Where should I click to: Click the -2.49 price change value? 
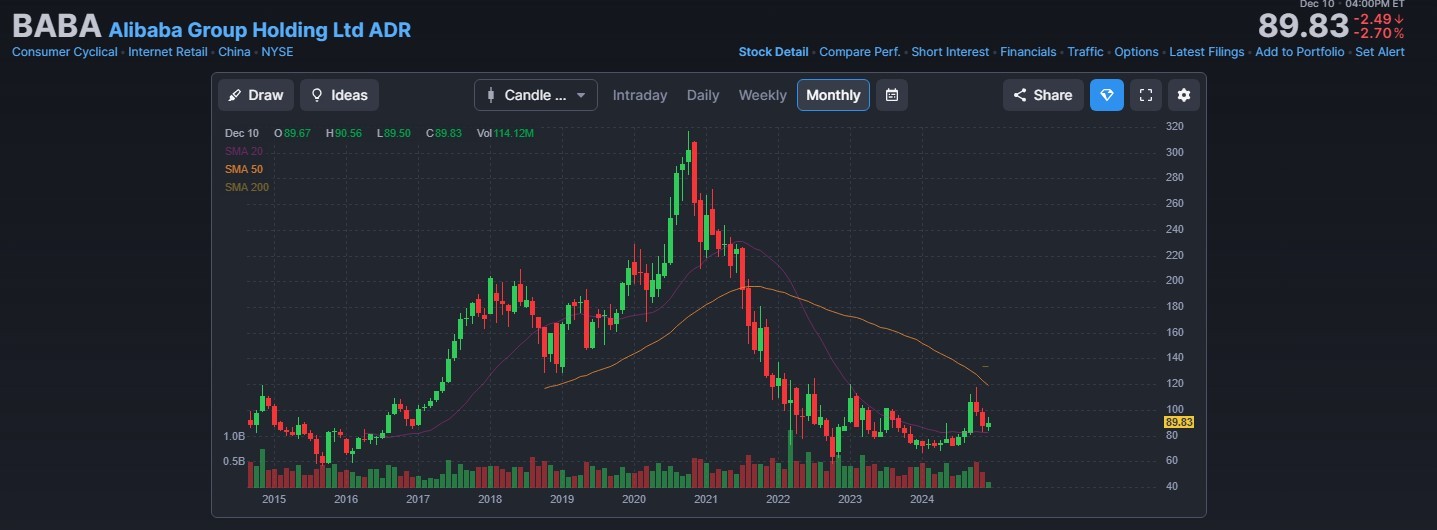(x=1379, y=19)
